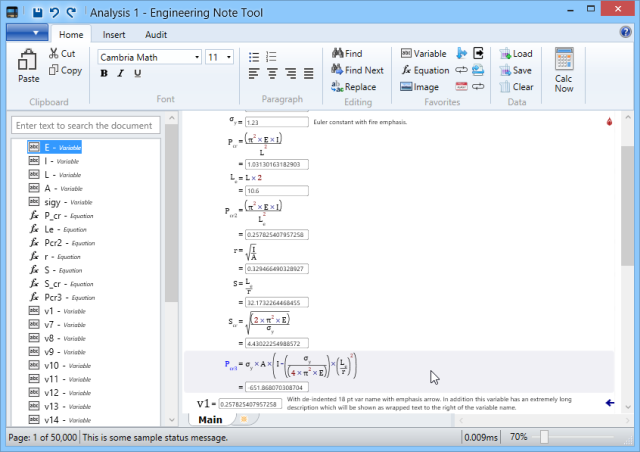Click the Paste button
The image size is (640, 452).
click(x=28, y=66)
